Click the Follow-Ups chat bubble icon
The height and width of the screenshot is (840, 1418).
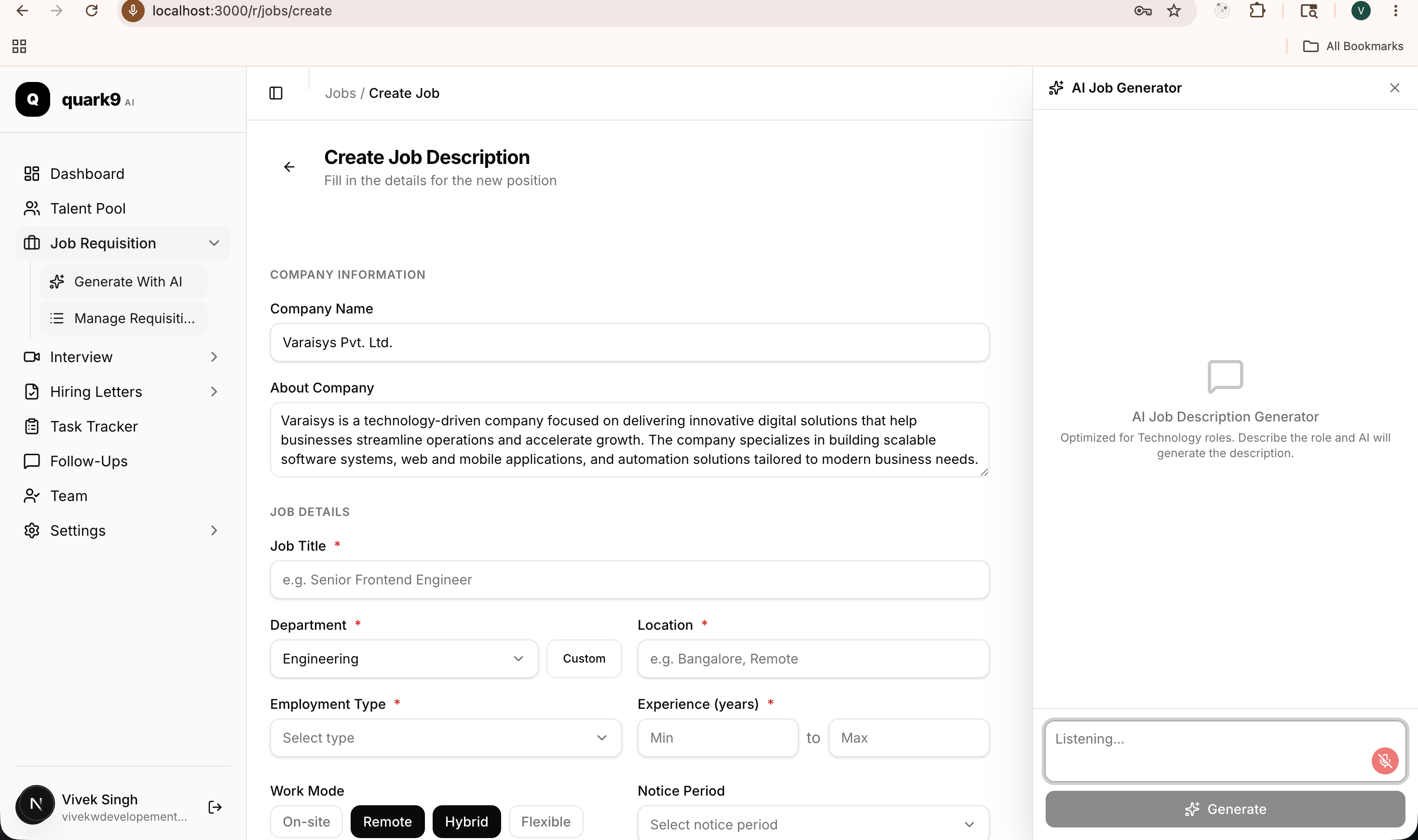point(32,461)
